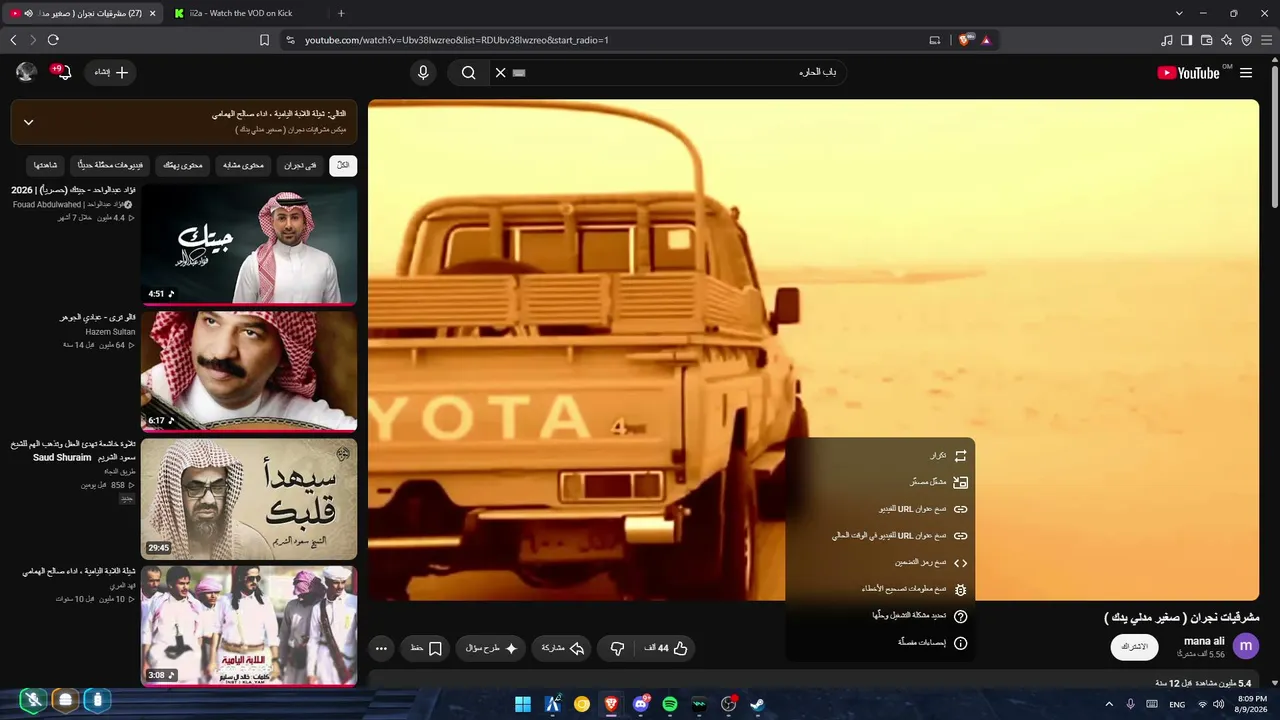Choose the troubleshoot playback issue entry

pos(880,616)
